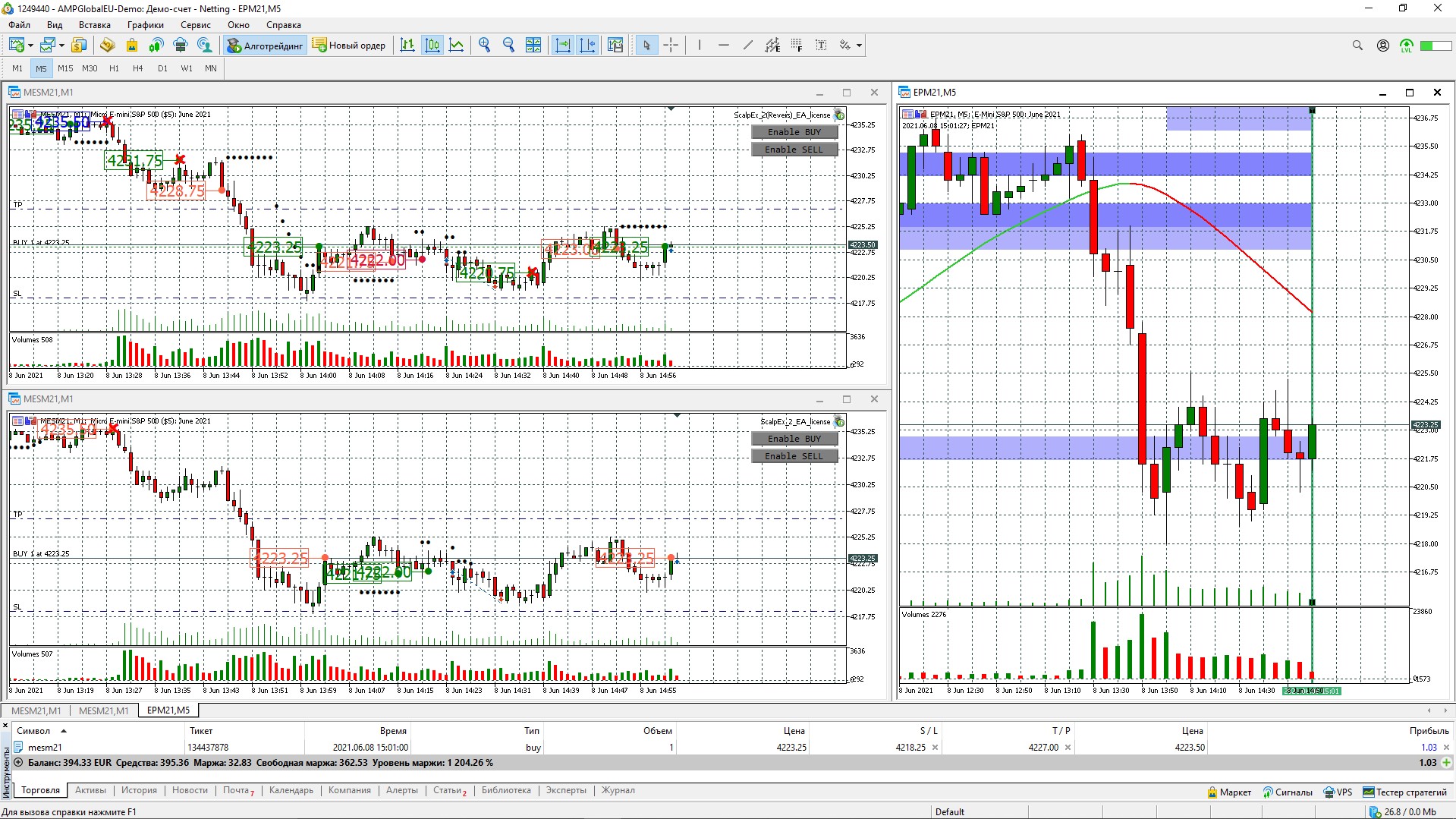The image size is (1456, 819).
Task: Expand the balance summary row circle
Action: [18, 762]
